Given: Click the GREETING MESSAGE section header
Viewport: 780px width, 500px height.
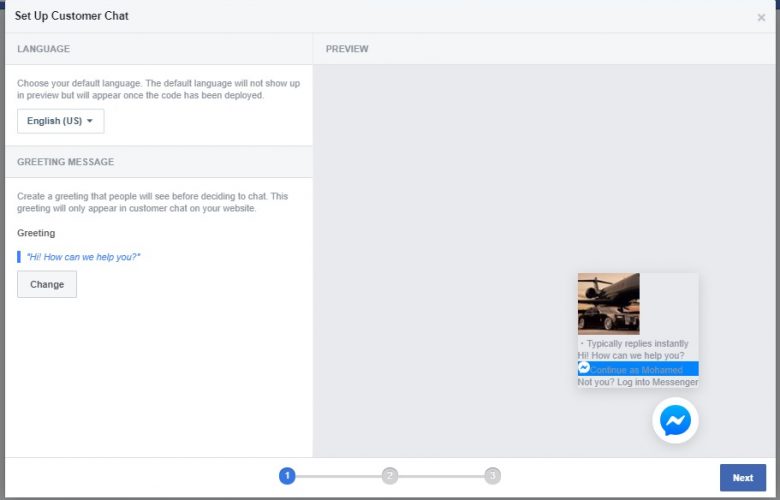Looking at the screenshot, I should click(65, 162).
